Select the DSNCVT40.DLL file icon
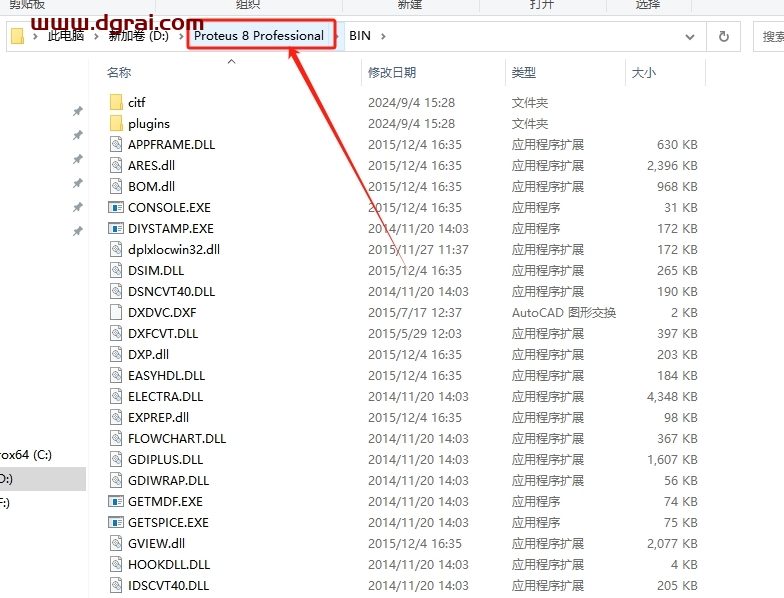The width and height of the screenshot is (784, 598). [x=116, y=292]
